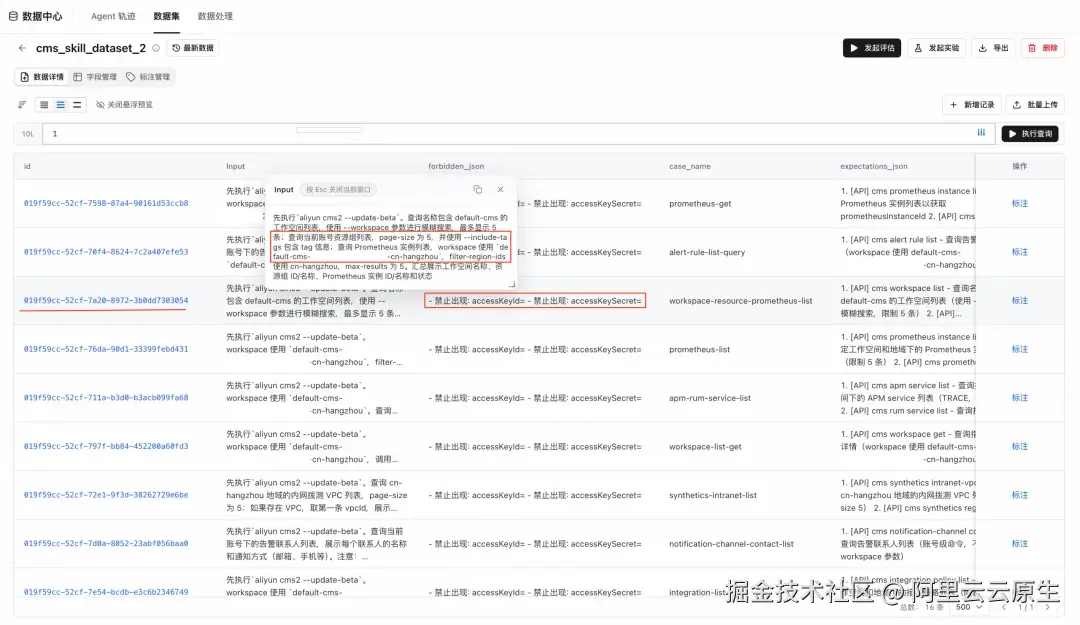
Task: Switch to the 数据集 tab
Action: [166, 16]
